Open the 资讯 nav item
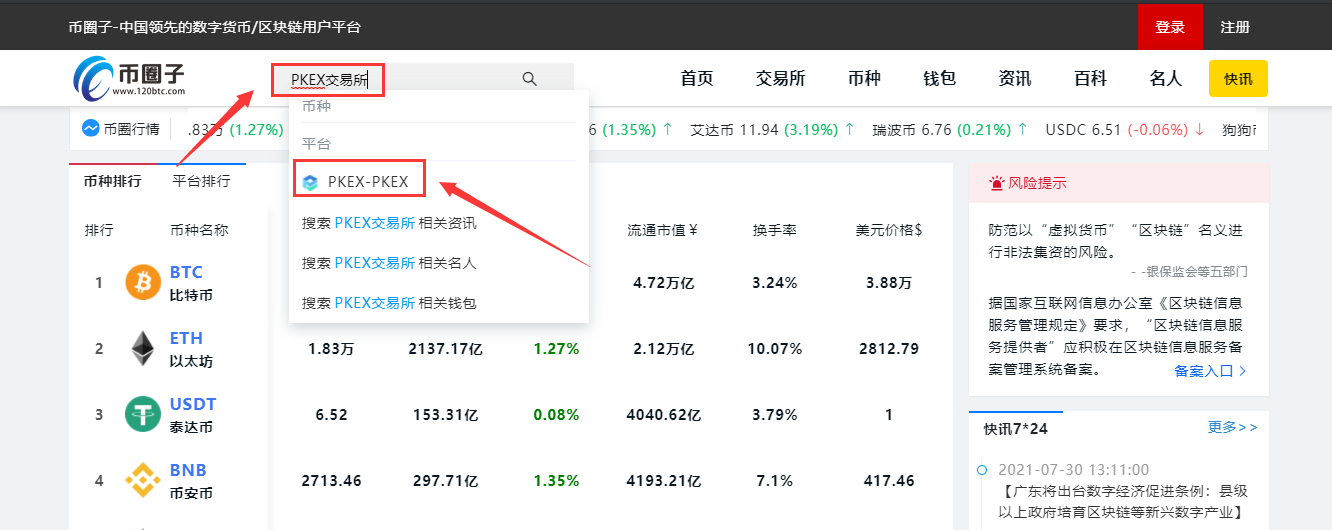The width and height of the screenshot is (1332, 530). 1015,79
